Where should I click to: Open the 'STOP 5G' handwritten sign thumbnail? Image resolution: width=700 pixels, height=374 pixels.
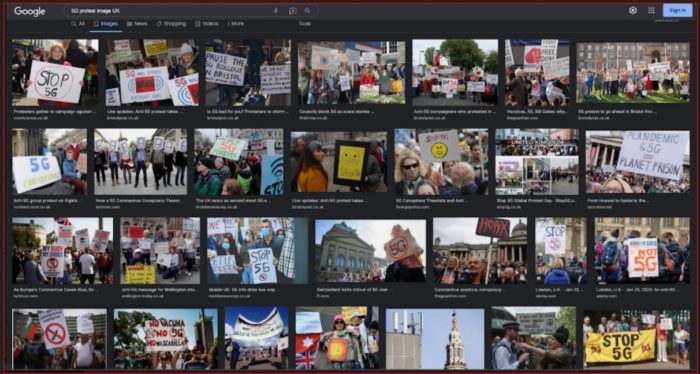(55, 73)
